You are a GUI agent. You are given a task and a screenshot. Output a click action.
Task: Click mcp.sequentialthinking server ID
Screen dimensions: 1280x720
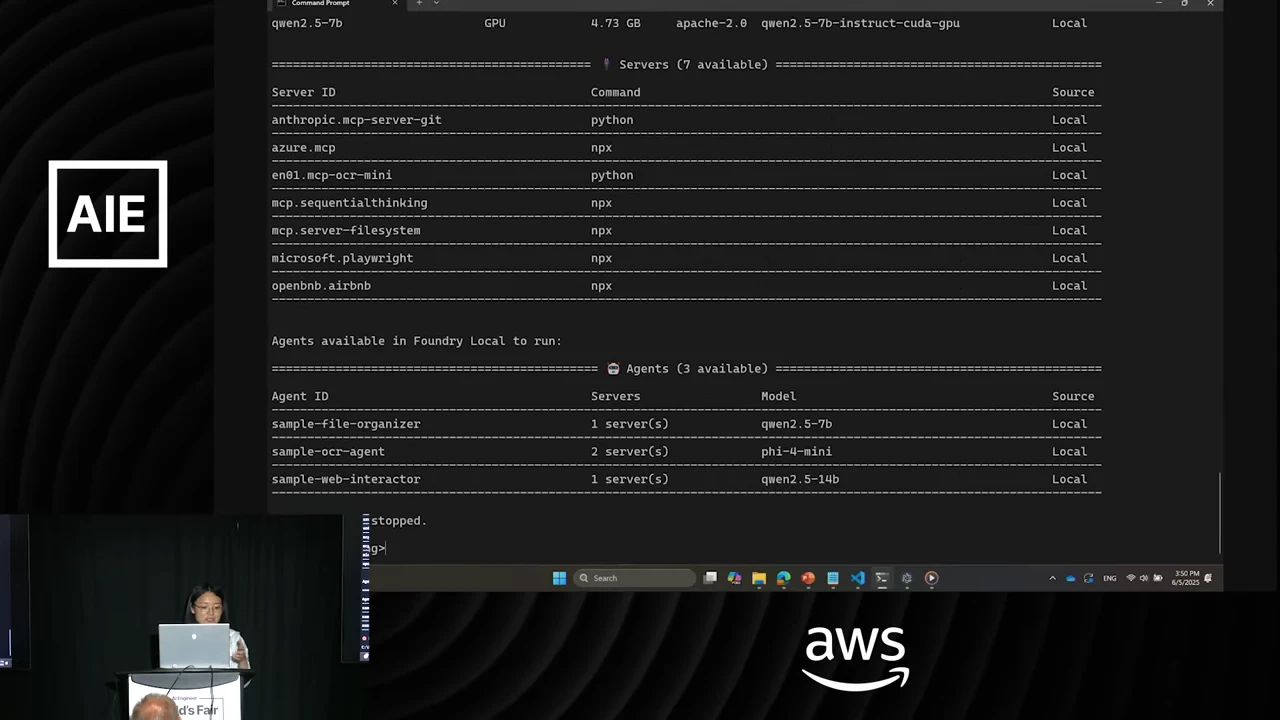[349, 203]
